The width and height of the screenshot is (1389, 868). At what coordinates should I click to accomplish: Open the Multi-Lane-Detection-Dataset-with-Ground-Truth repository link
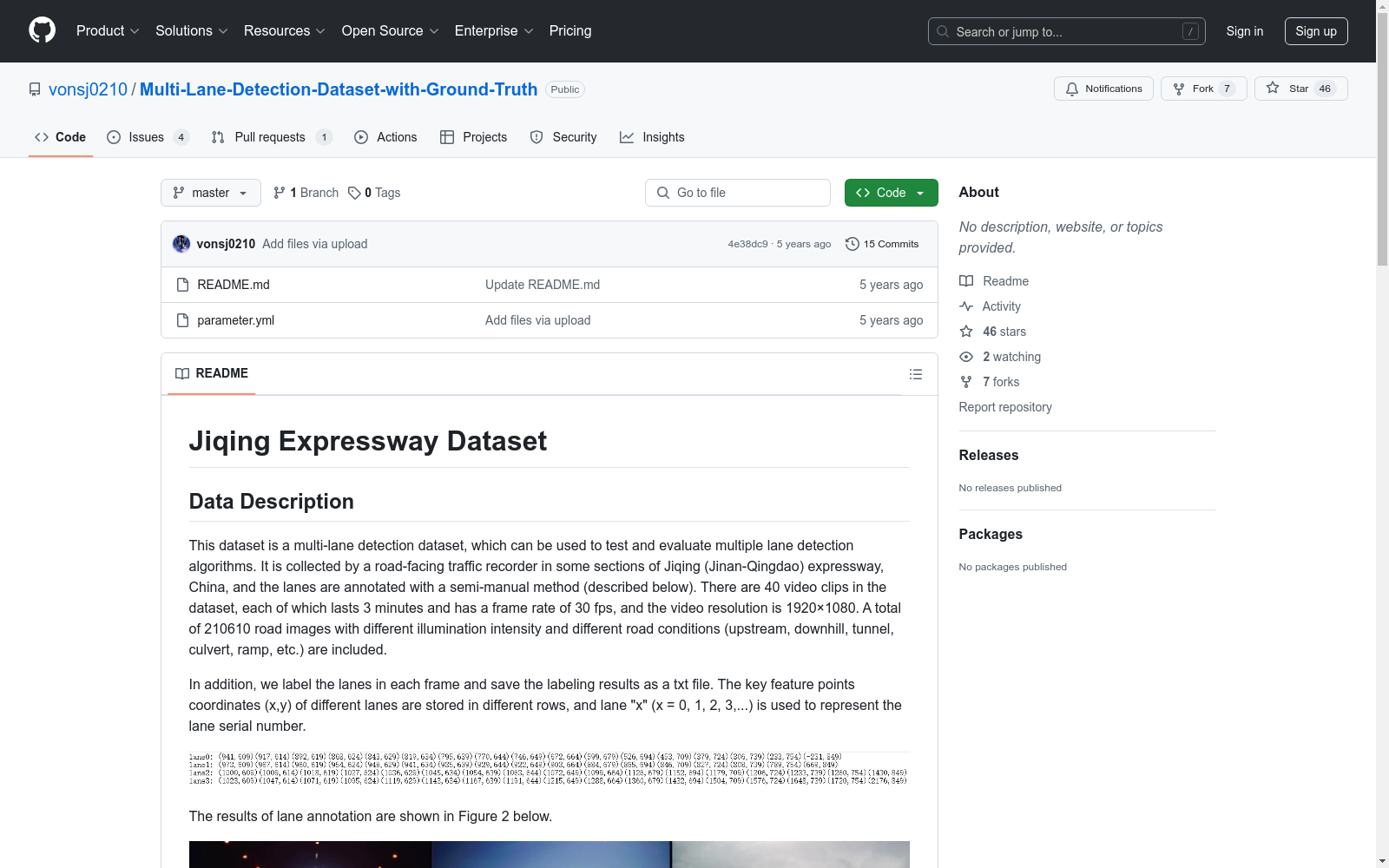(339, 89)
